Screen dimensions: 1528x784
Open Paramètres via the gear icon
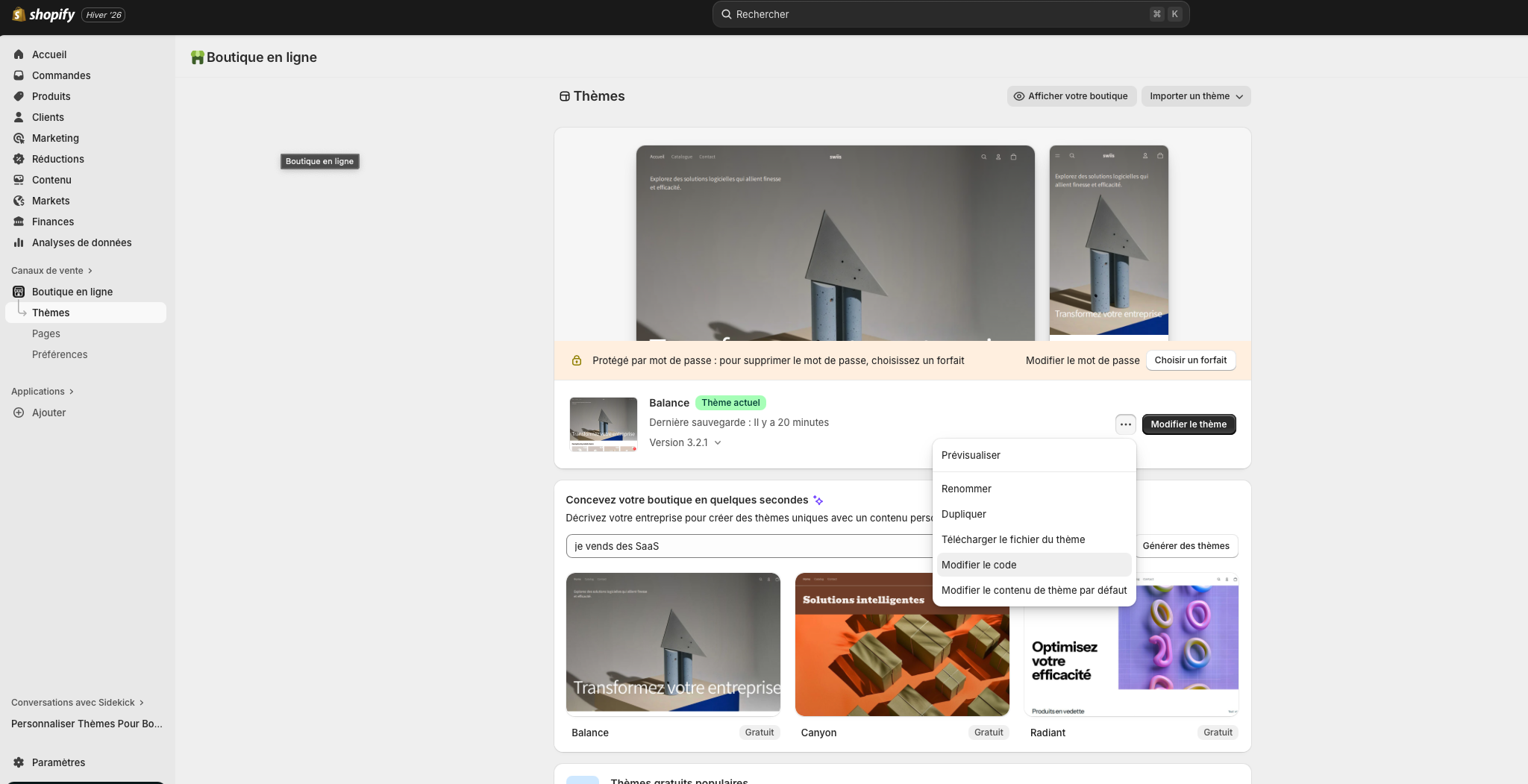(x=19, y=762)
